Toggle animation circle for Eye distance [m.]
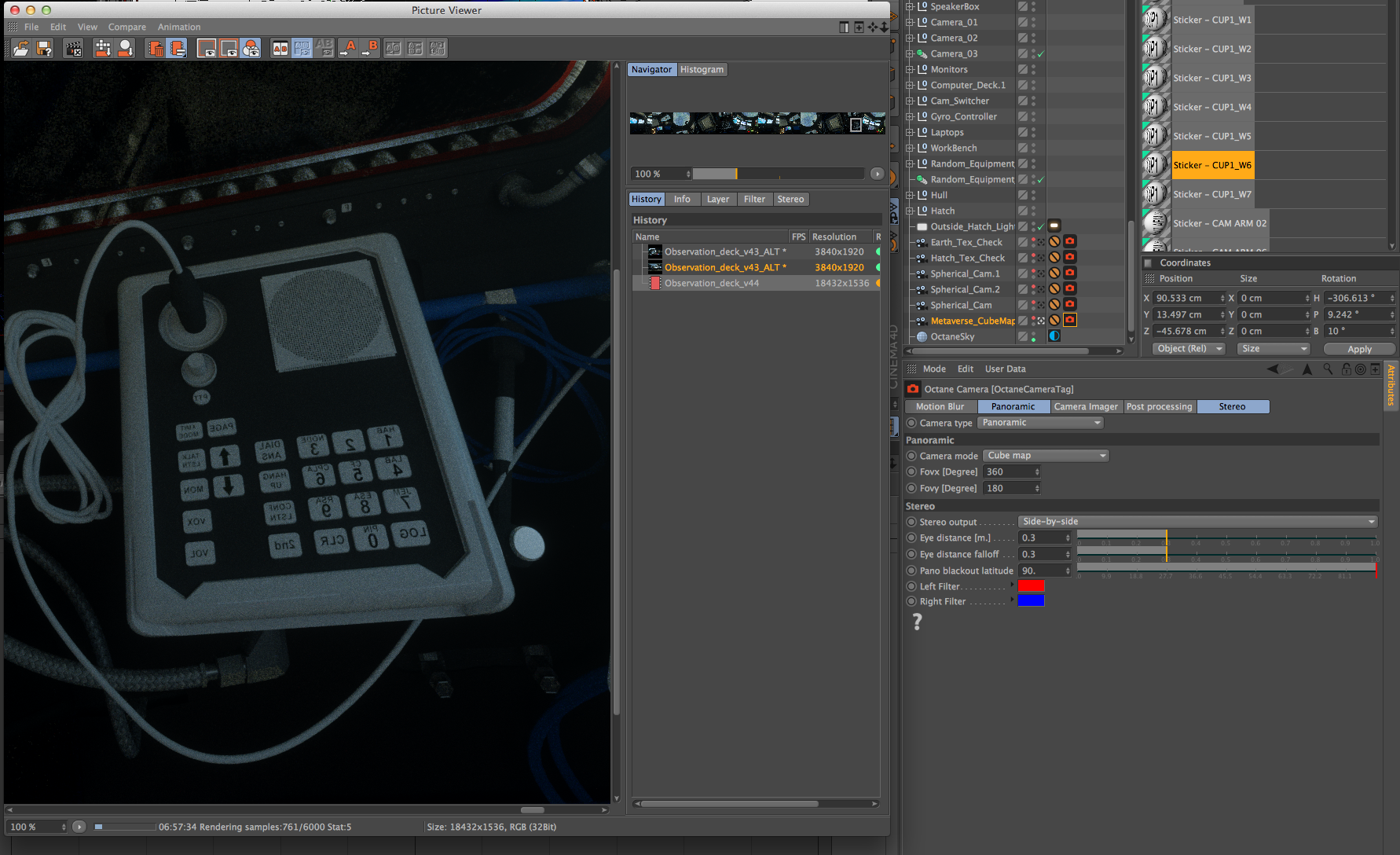This screenshot has width=1400, height=855. point(912,538)
